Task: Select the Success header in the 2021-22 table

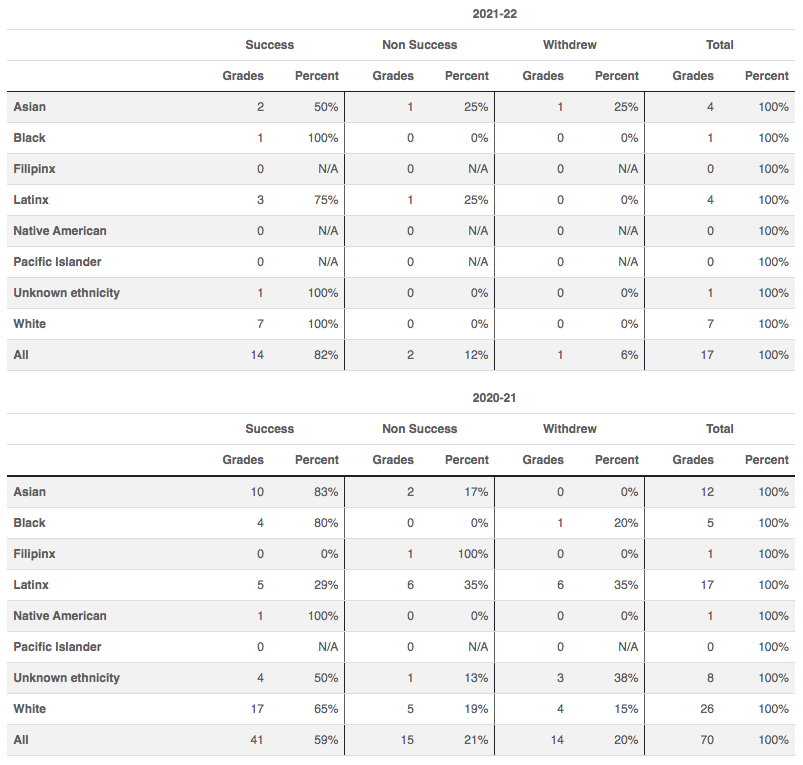Action: point(270,45)
